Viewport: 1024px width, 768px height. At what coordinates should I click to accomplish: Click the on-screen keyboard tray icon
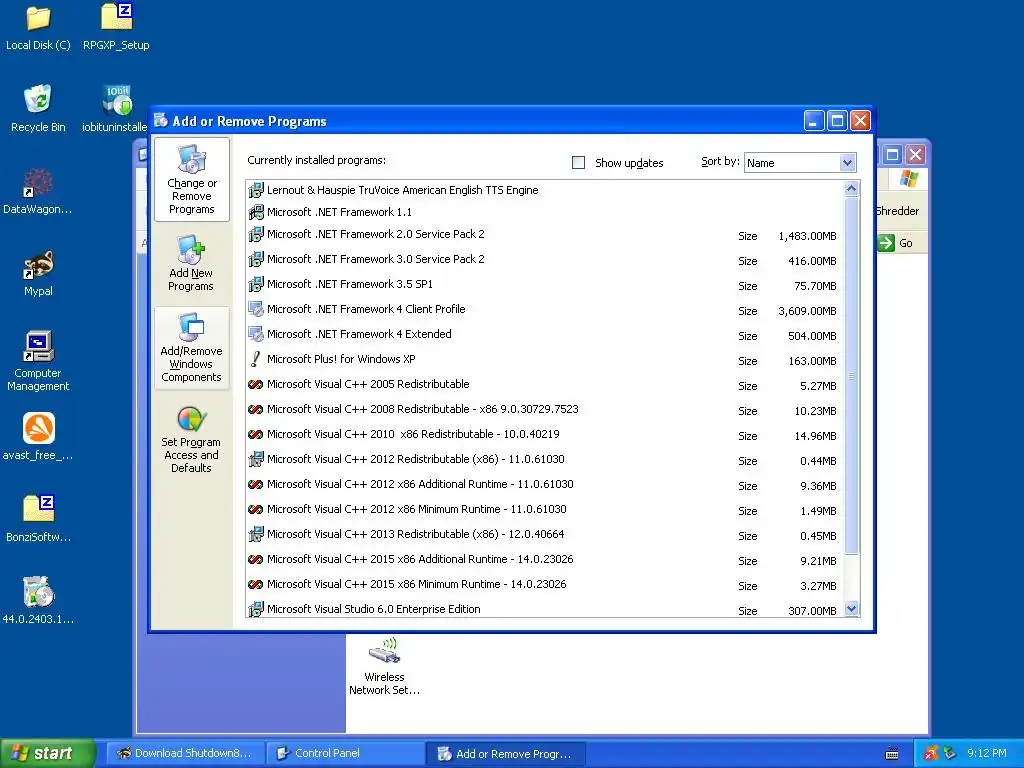[891, 754]
